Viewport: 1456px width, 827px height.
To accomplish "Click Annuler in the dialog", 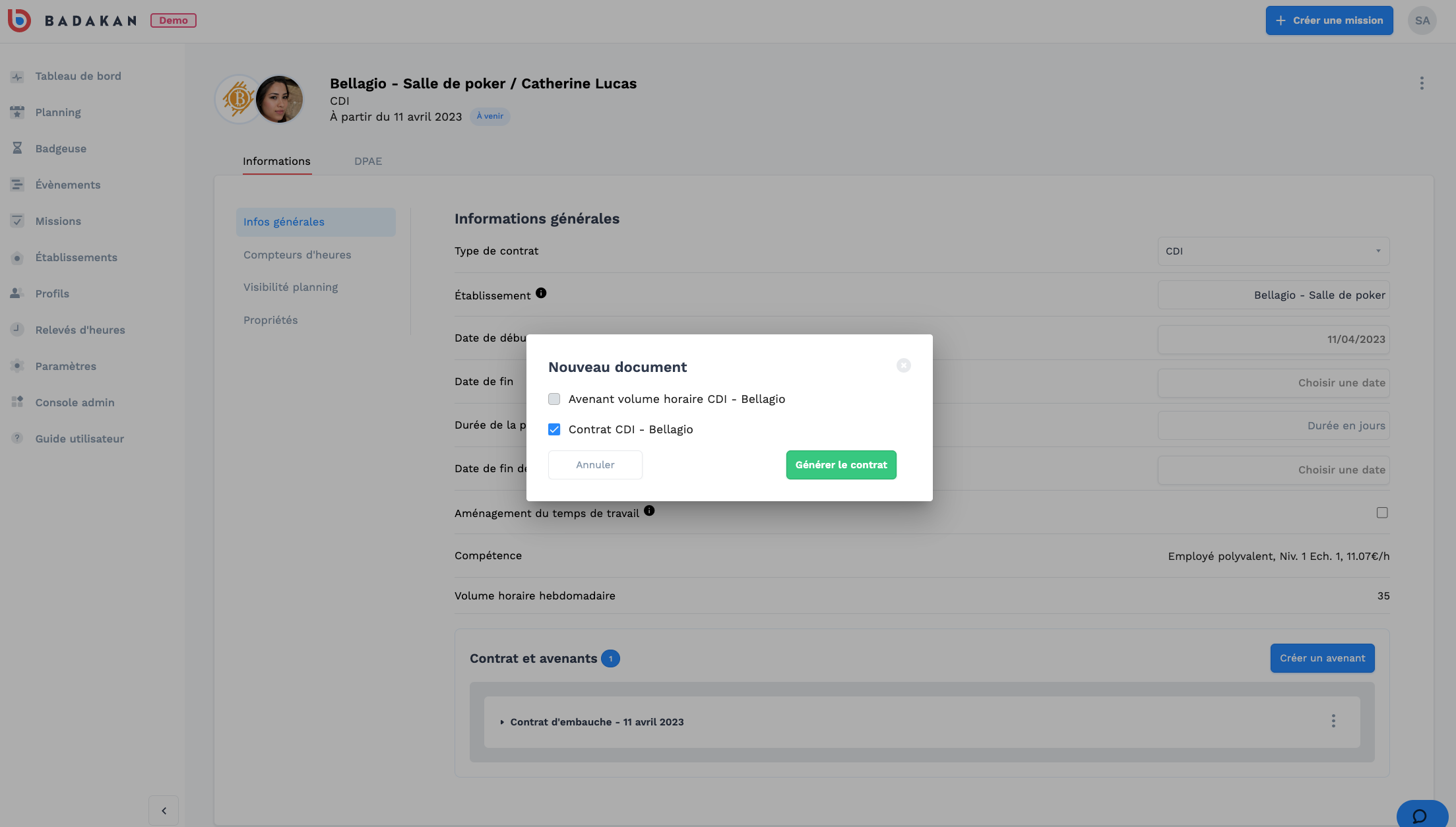I will [595, 465].
